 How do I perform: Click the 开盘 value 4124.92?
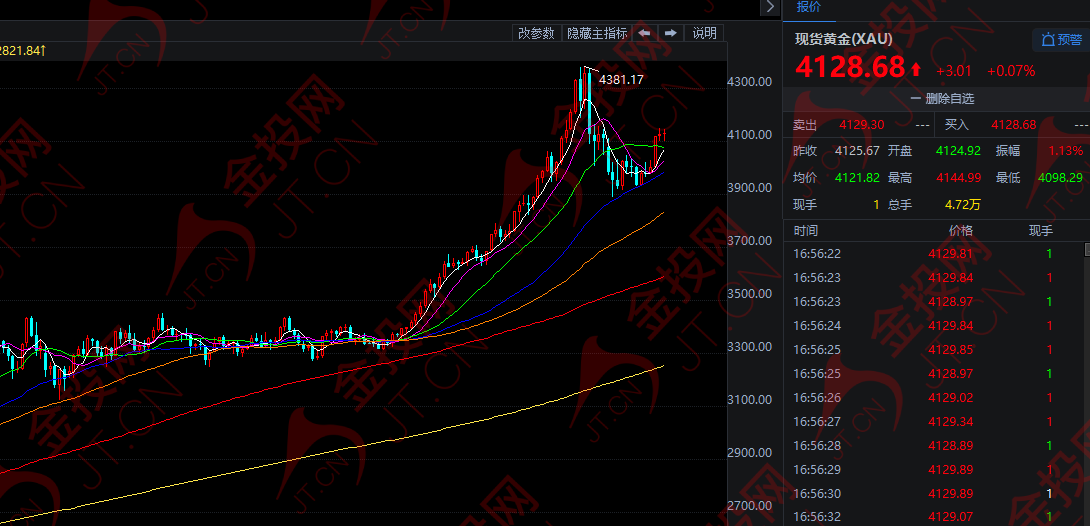tap(959, 151)
